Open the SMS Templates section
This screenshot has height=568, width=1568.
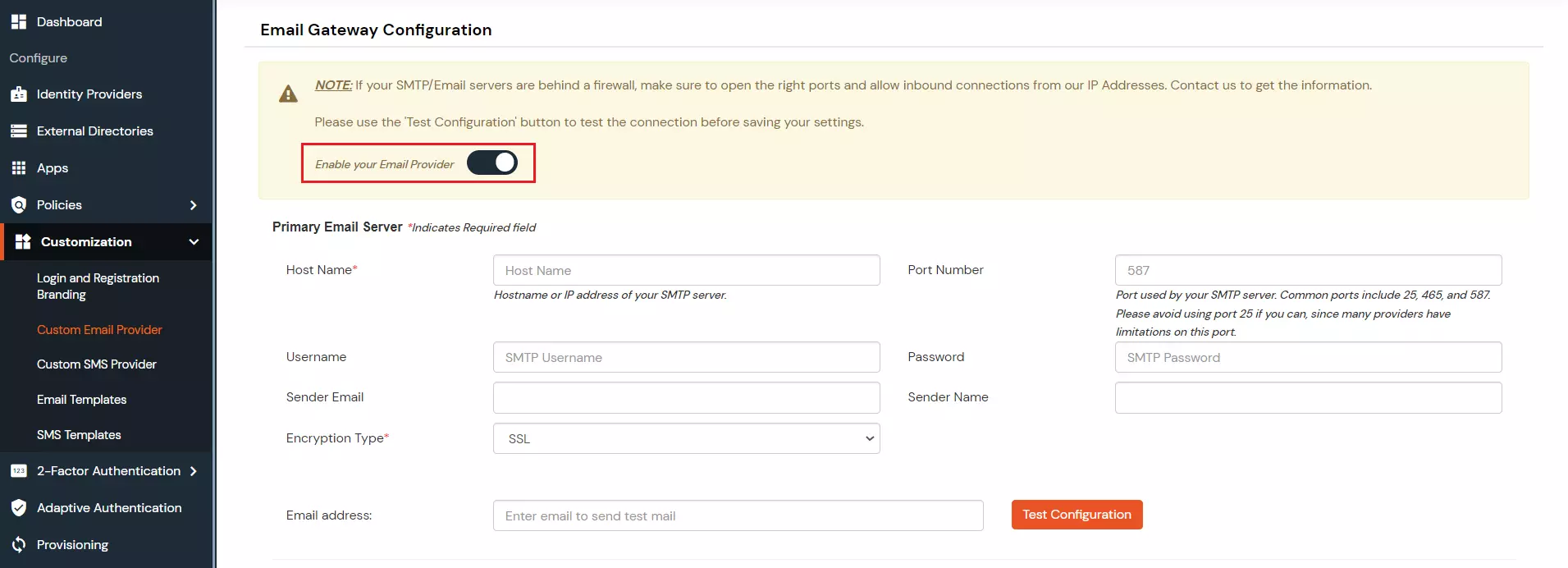[x=79, y=434]
